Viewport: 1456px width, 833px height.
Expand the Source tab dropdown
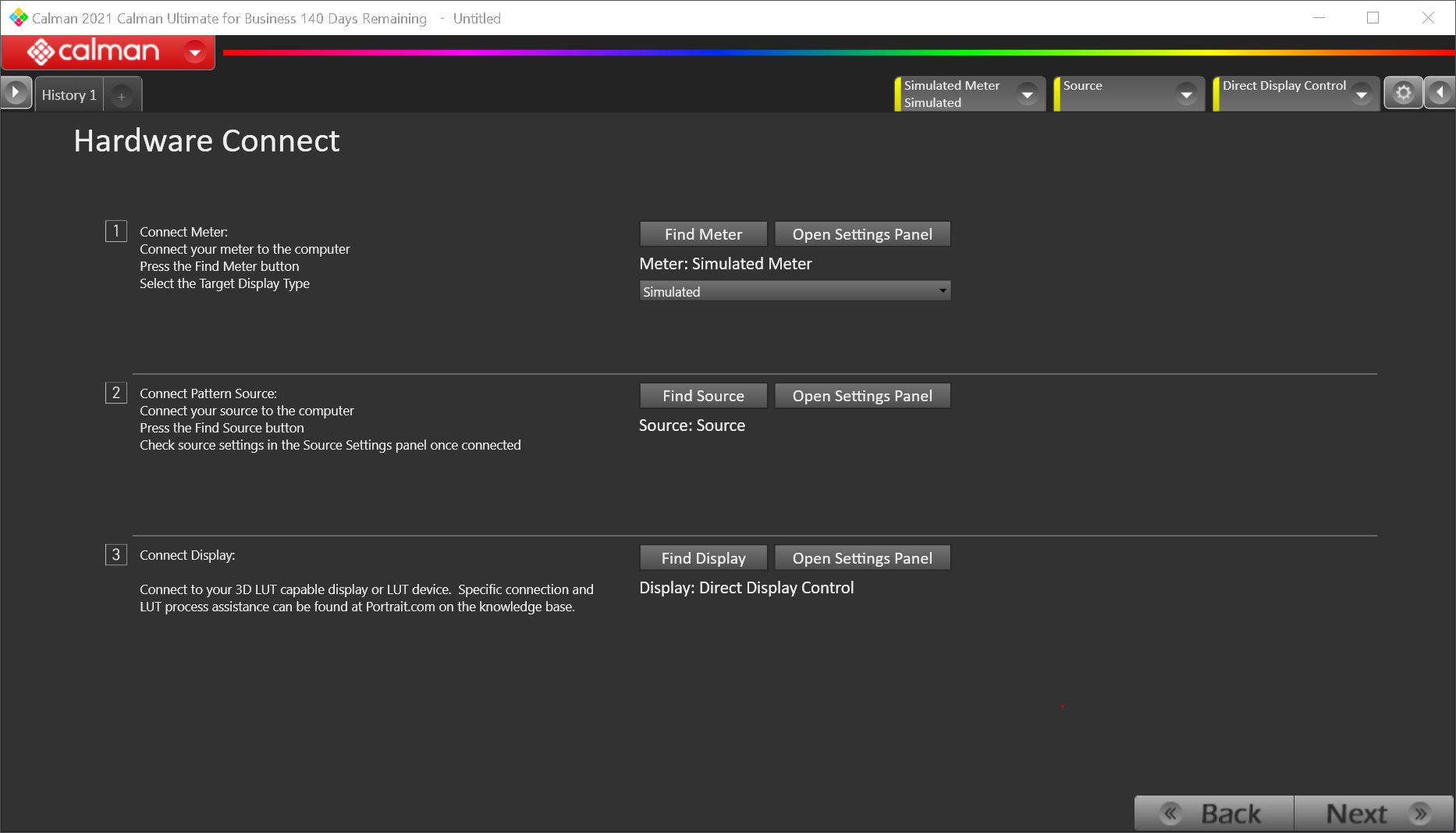1186,94
